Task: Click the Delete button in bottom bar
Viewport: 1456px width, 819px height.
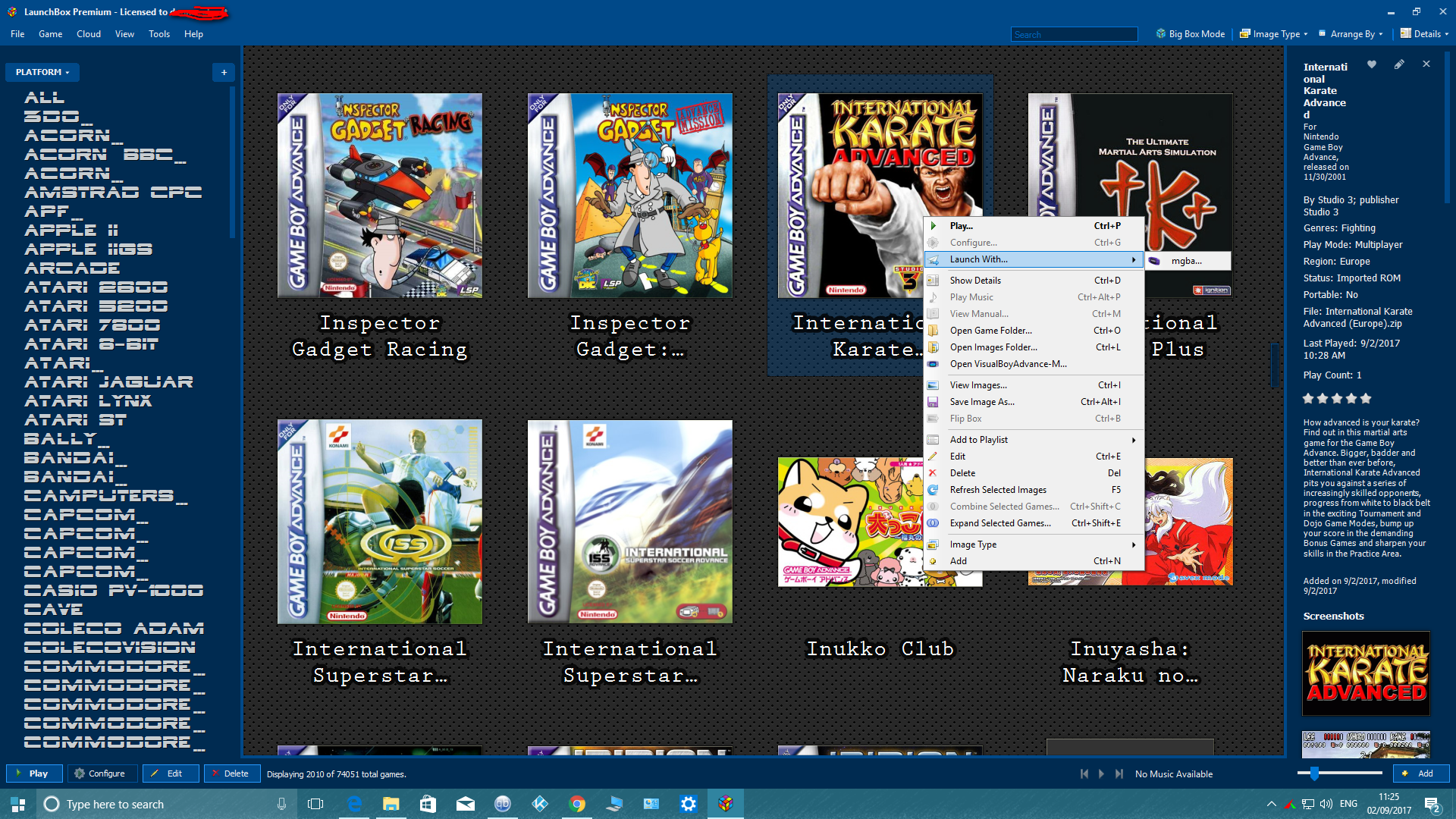Action: click(x=232, y=773)
